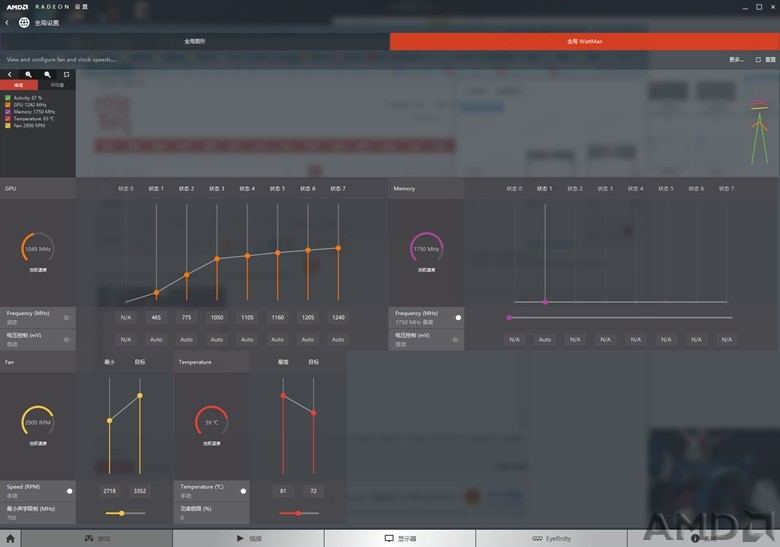The width and height of the screenshot is (780, 547).
Task: Click the GPU frequency field 1105
Action: 247,317
